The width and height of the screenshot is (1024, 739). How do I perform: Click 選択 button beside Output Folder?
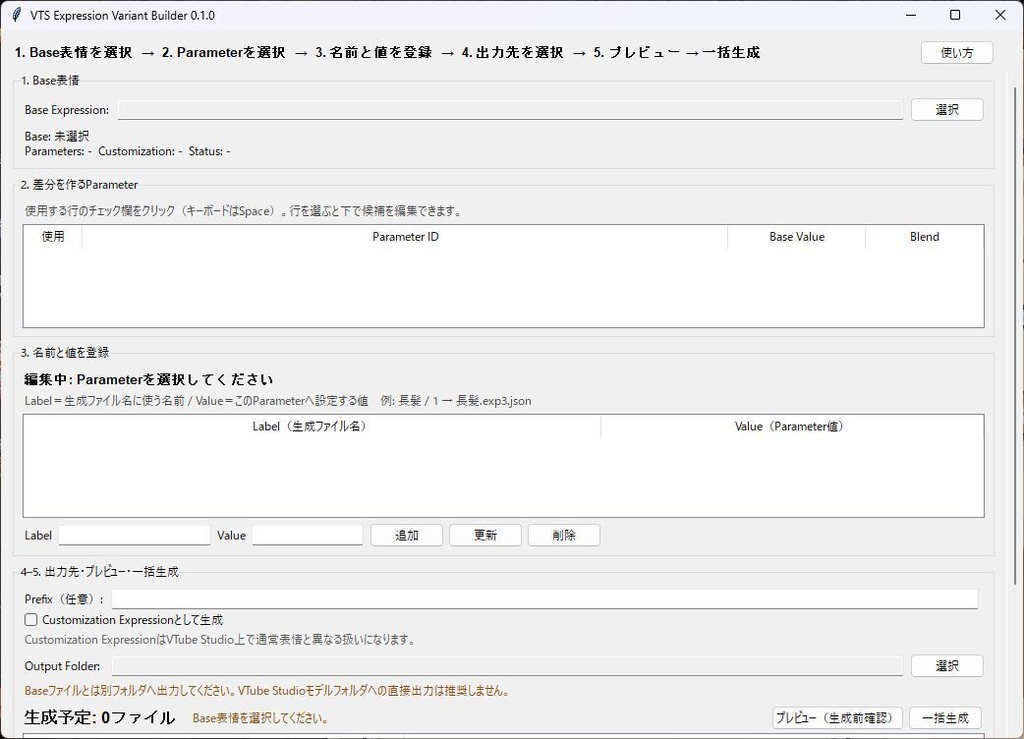947,666
